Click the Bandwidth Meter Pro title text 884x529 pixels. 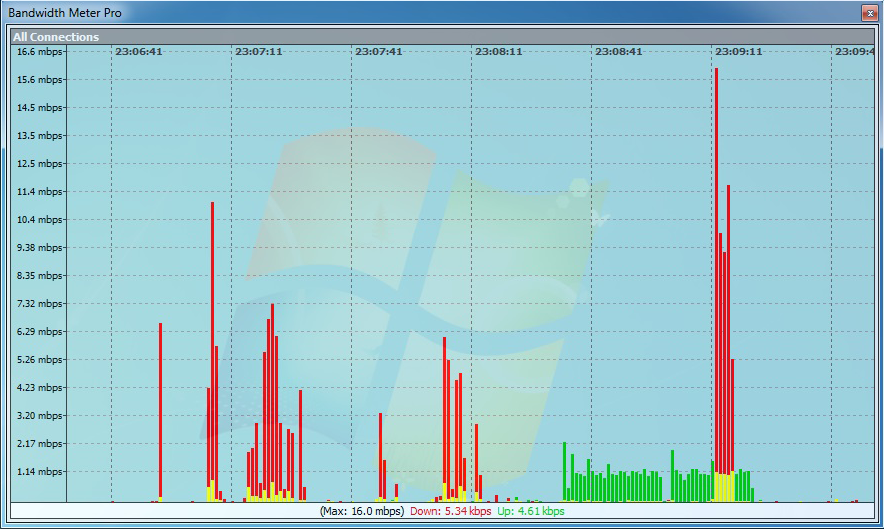click(x=65, y=12)
